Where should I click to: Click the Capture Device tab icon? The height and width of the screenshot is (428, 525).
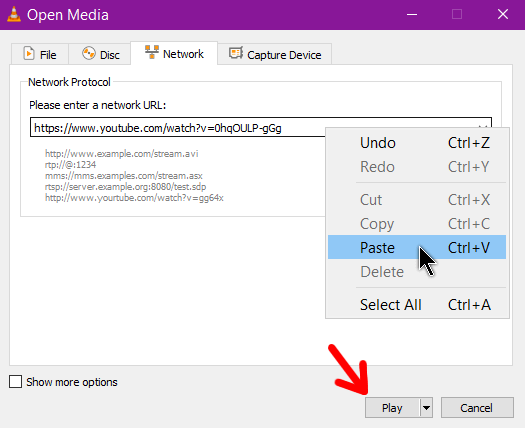236,53
